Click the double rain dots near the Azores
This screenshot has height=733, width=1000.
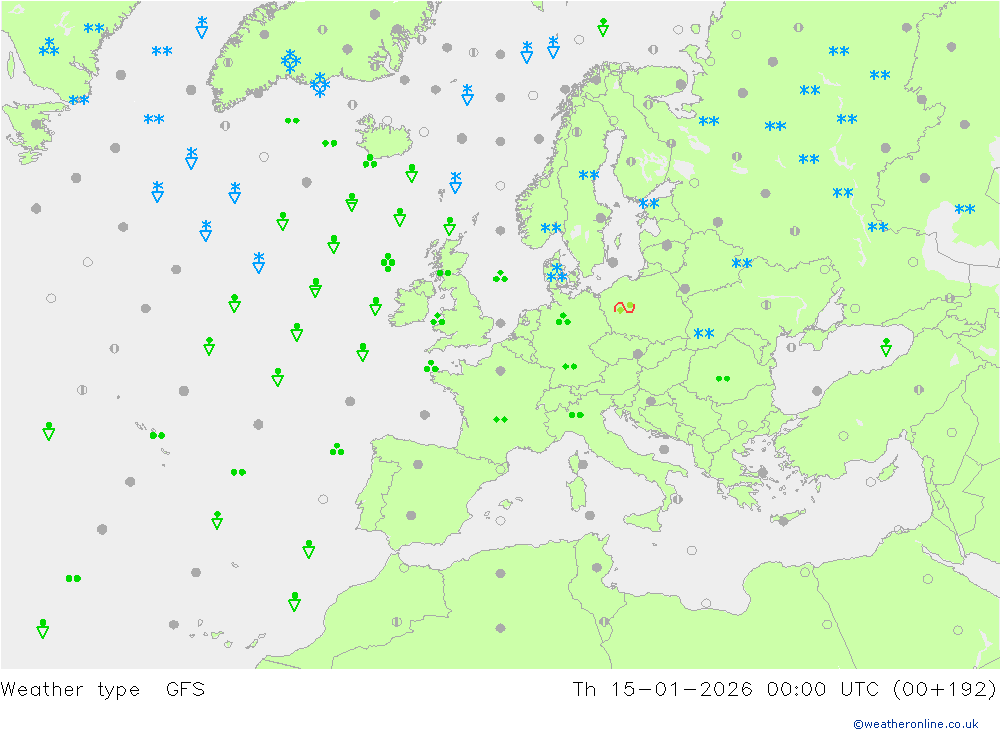pyautogui.click(x=158, y=435)
